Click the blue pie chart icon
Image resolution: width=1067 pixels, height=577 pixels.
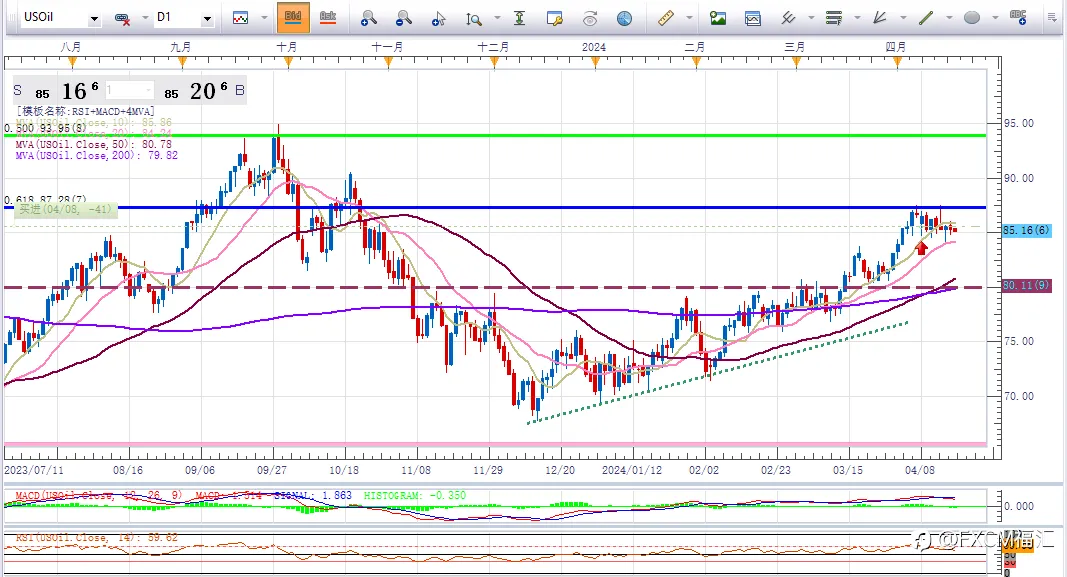(624, 18)
